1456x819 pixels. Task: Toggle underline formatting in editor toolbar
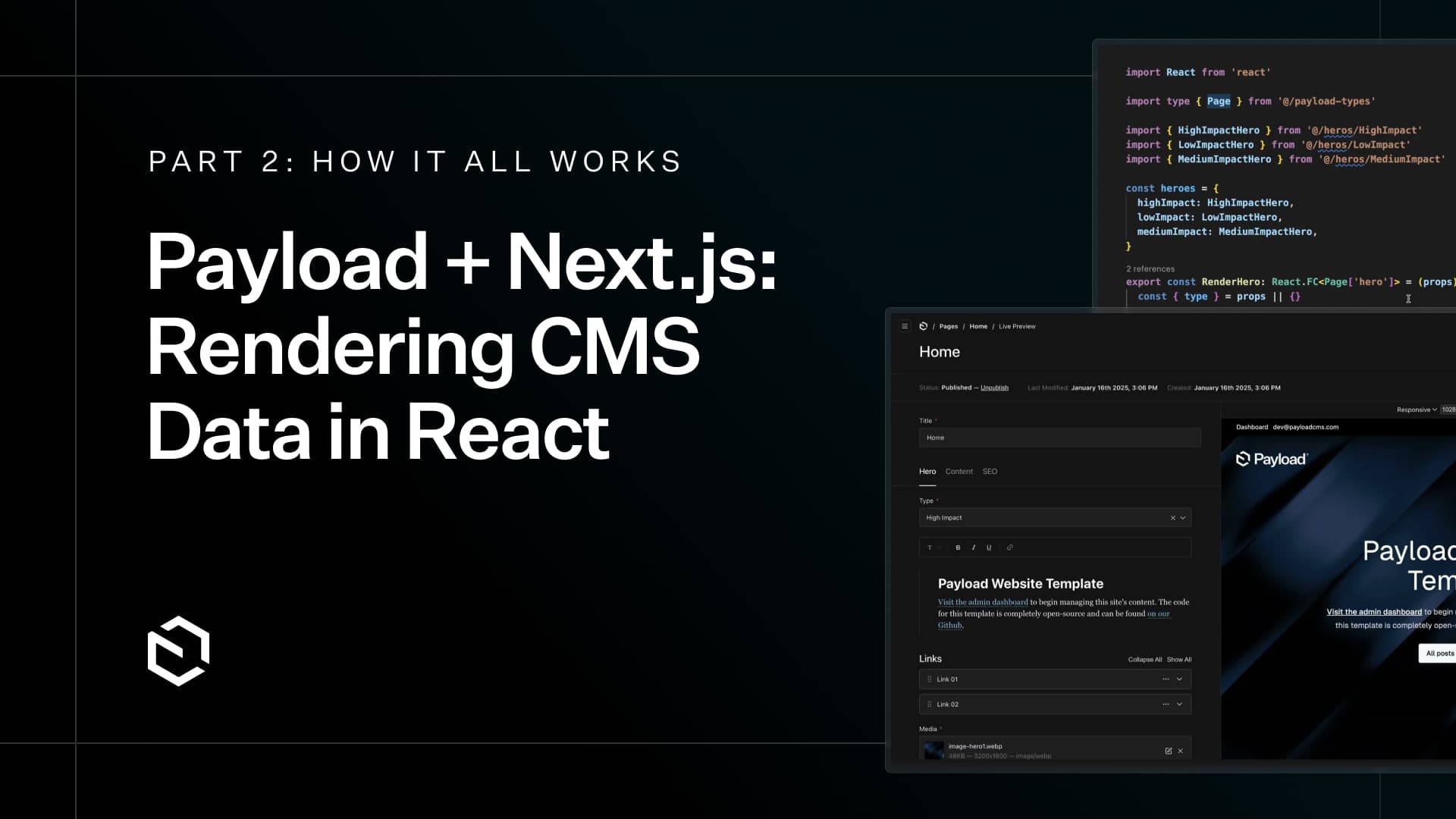click(989, 548)
